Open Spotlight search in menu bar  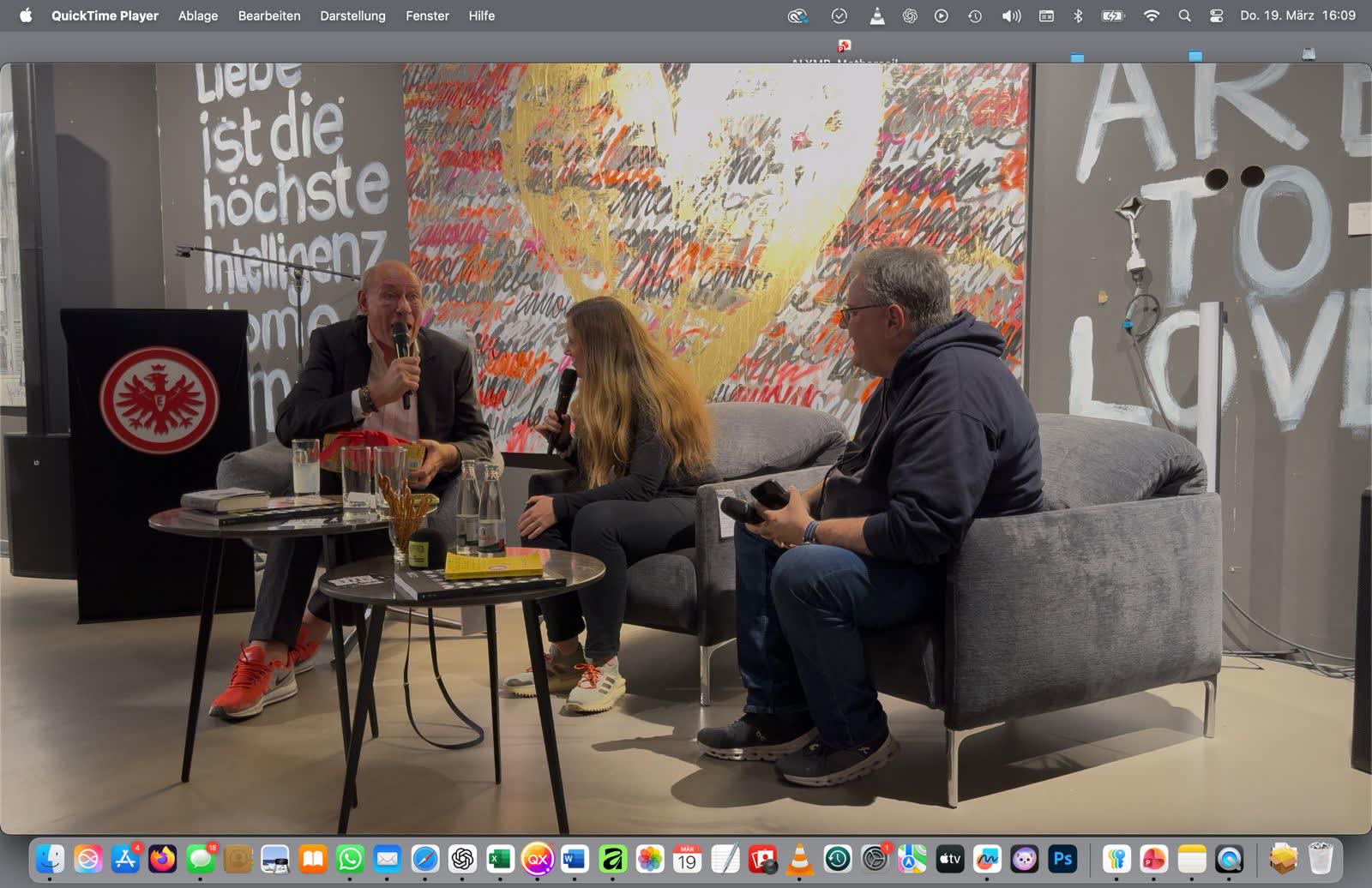click(1184, 15)
